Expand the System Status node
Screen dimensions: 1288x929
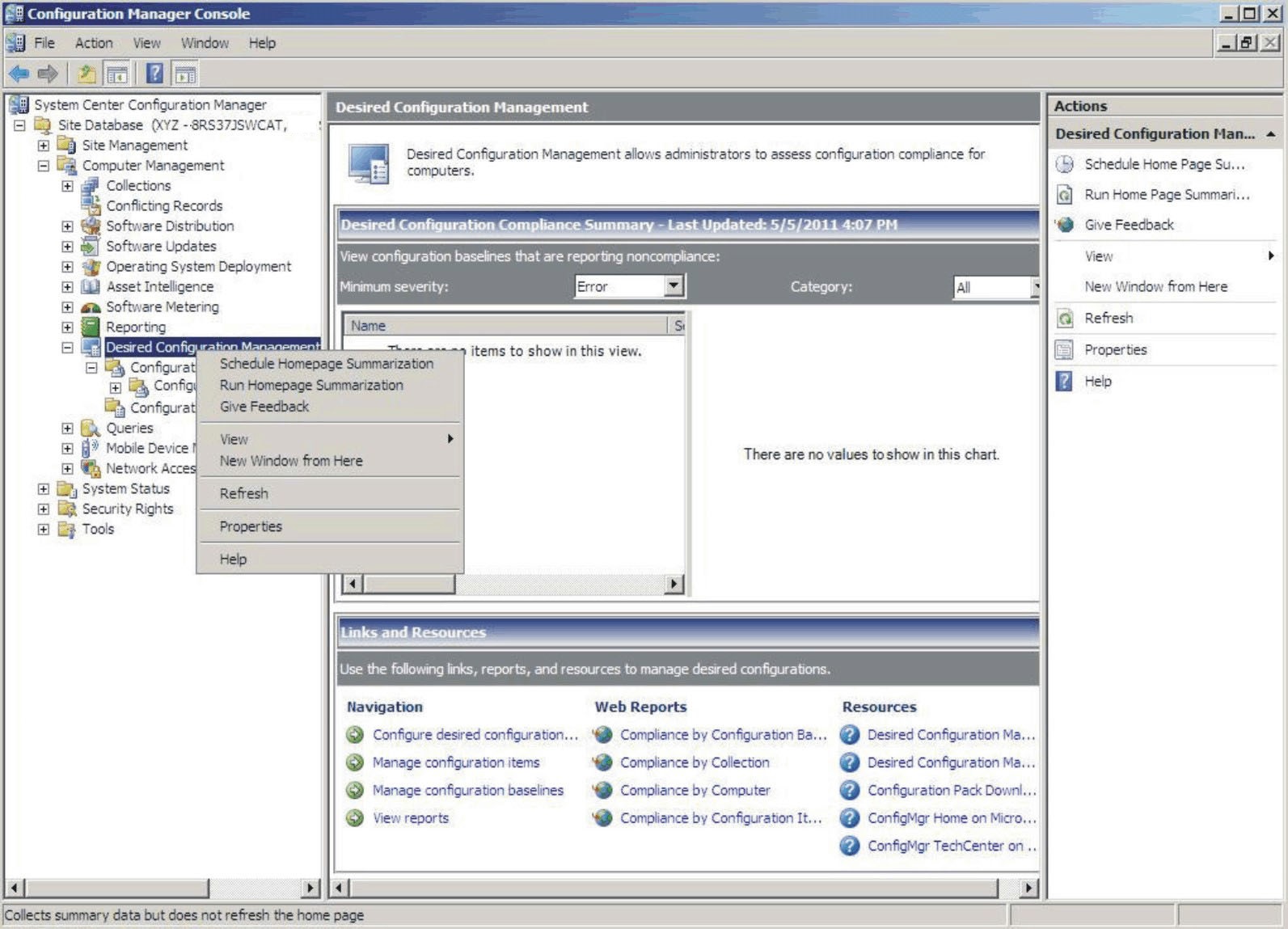(44, 489)
